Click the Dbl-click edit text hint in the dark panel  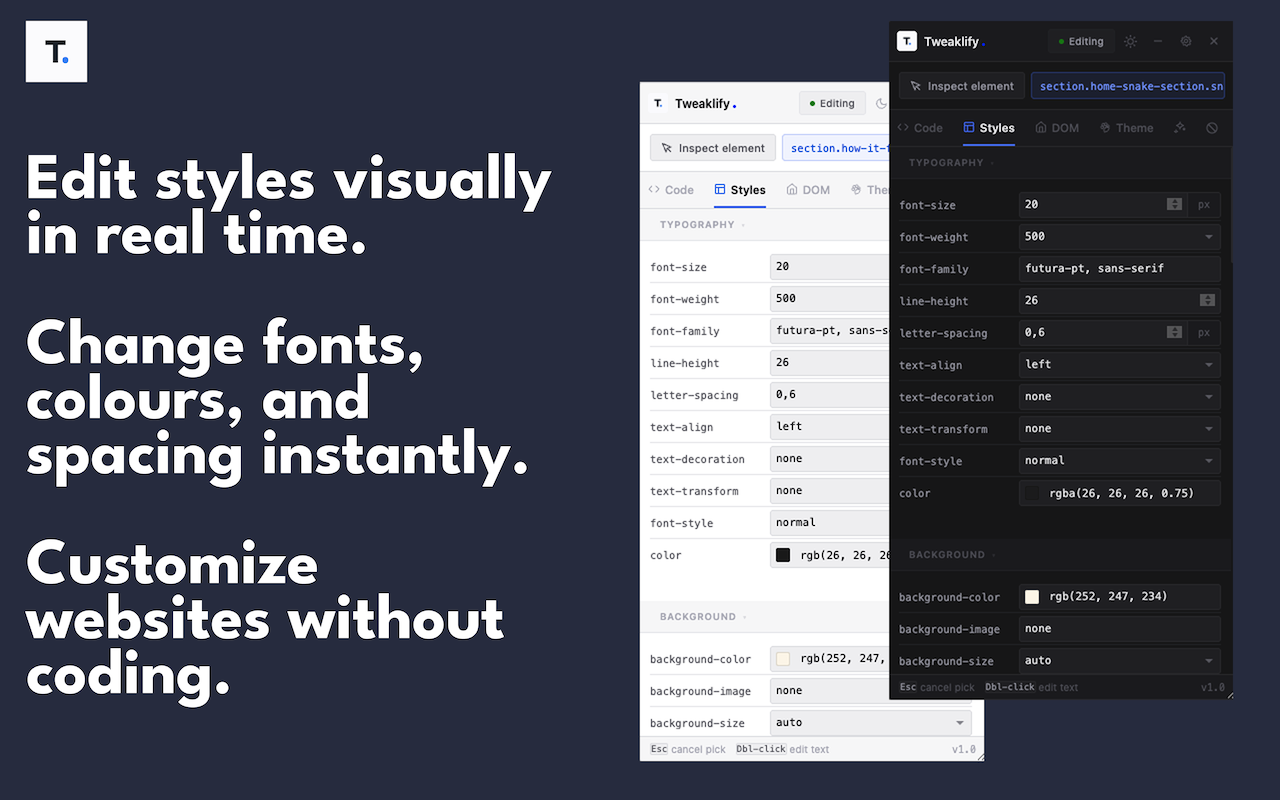click(1031, 687)
